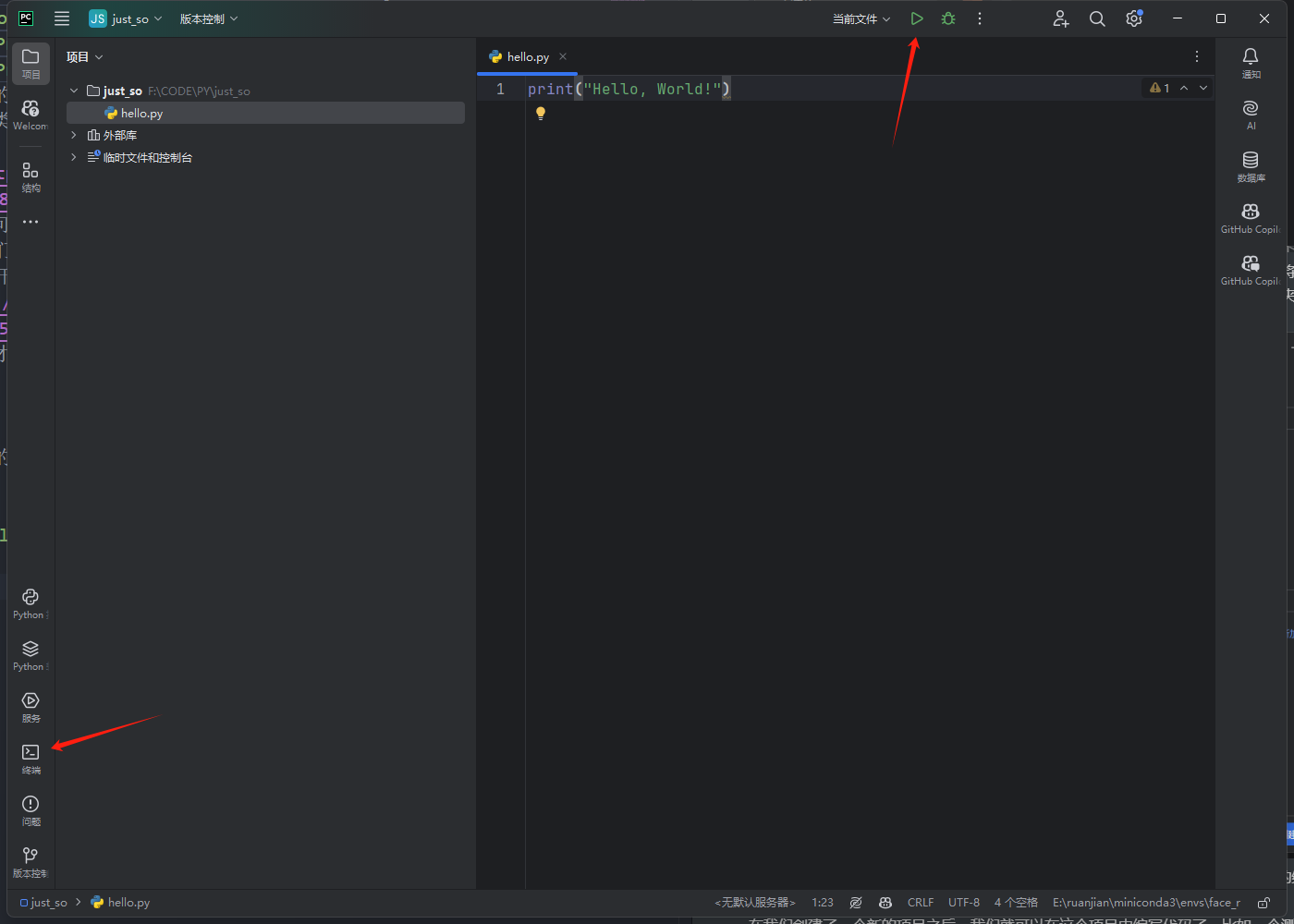Click the Debug bug icon
The width and height of the screenshot is (1294, 924).
click(x=947, y=18)
